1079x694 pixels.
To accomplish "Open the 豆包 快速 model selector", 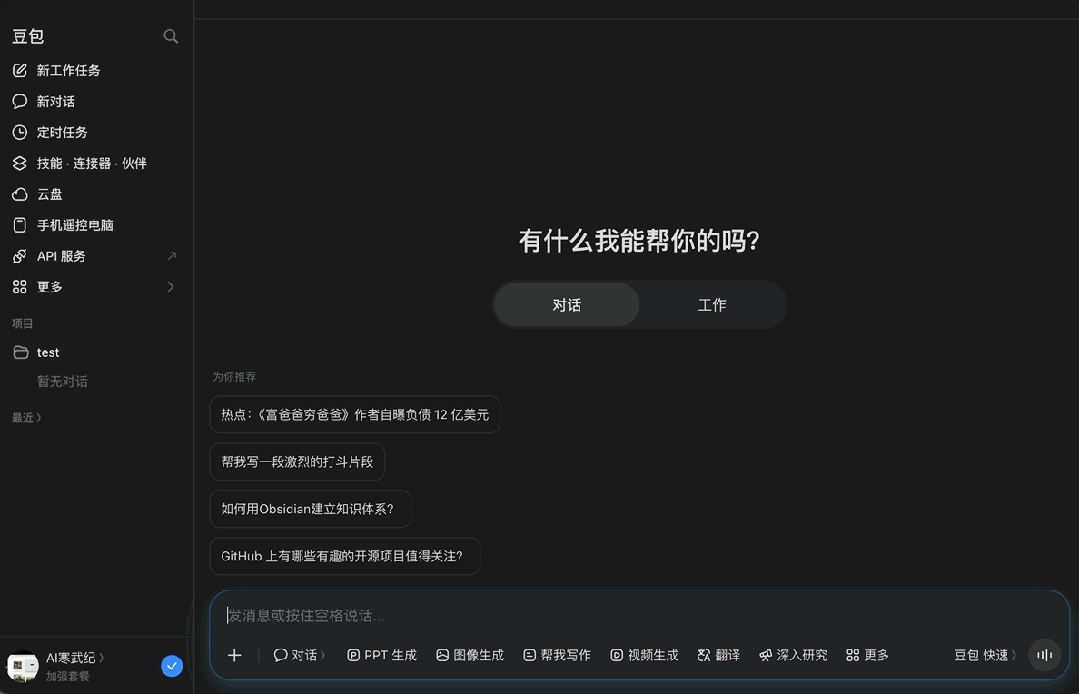I will [985, 655].
